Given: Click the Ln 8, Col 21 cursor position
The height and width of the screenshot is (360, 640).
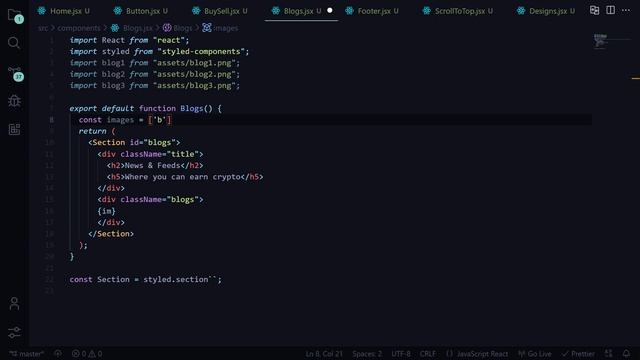Looking at the screenshot, I should [324, 354].
